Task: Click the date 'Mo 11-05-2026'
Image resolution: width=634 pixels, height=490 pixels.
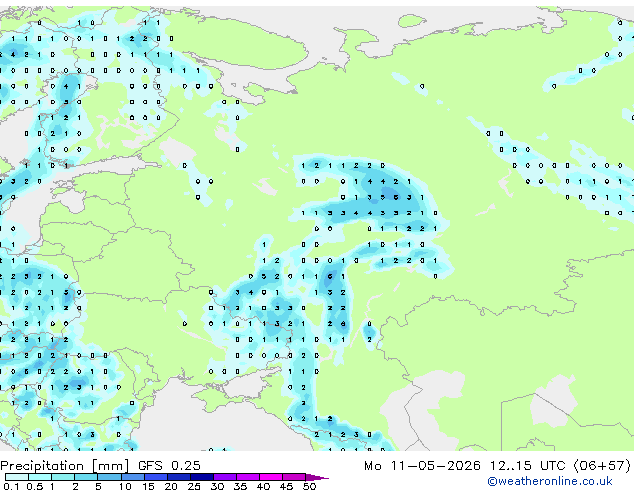Action: 422,466
